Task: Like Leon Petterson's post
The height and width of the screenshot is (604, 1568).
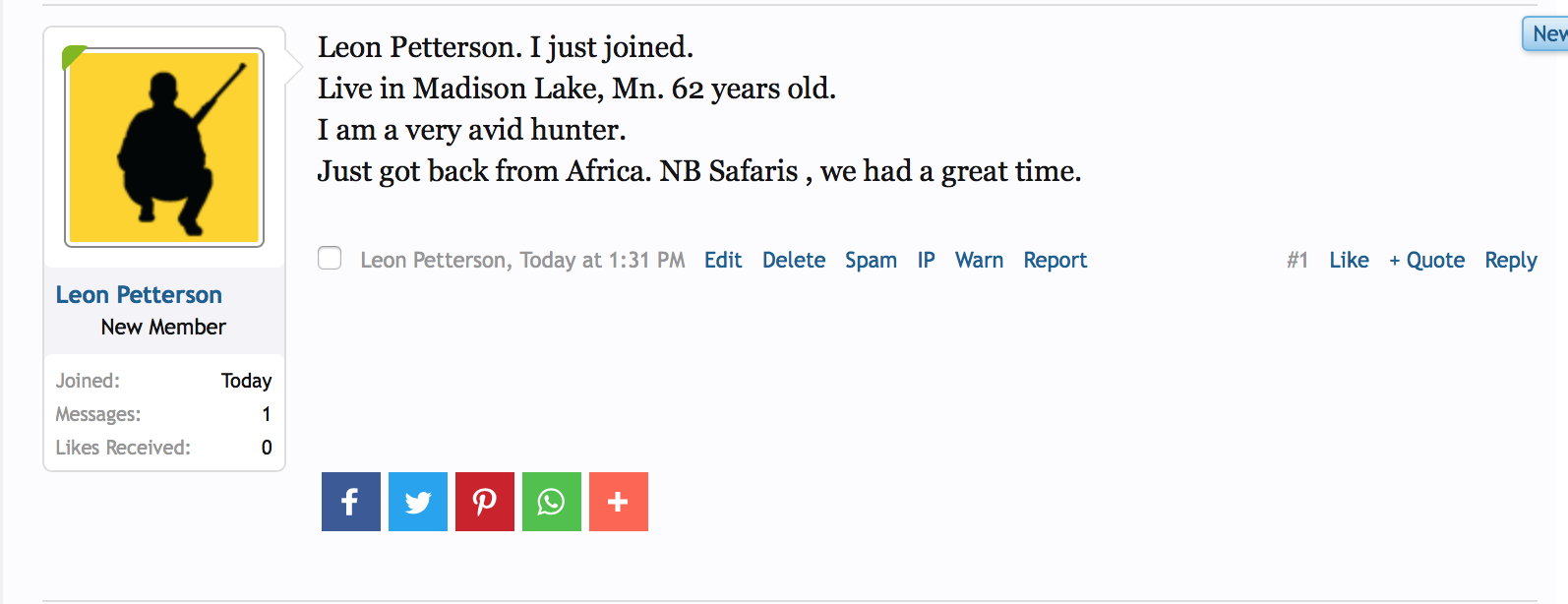Action: pos(1349,261)
